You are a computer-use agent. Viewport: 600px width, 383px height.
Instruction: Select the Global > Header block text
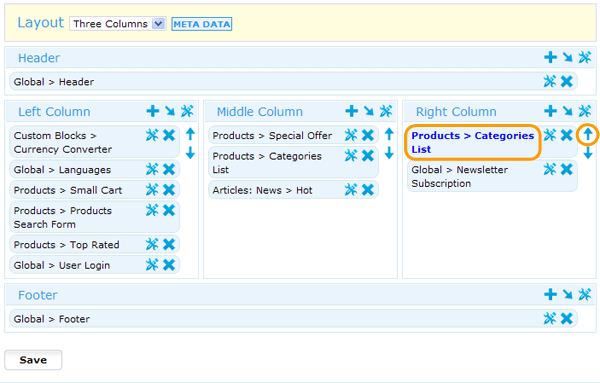coord(54,81)
